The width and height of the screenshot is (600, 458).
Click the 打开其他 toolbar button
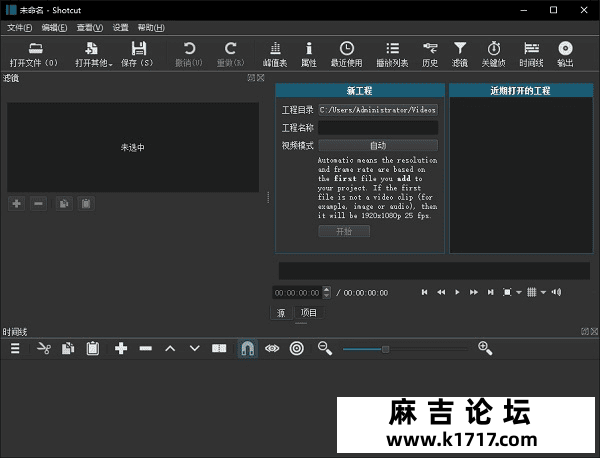click(x=93, y=55)
